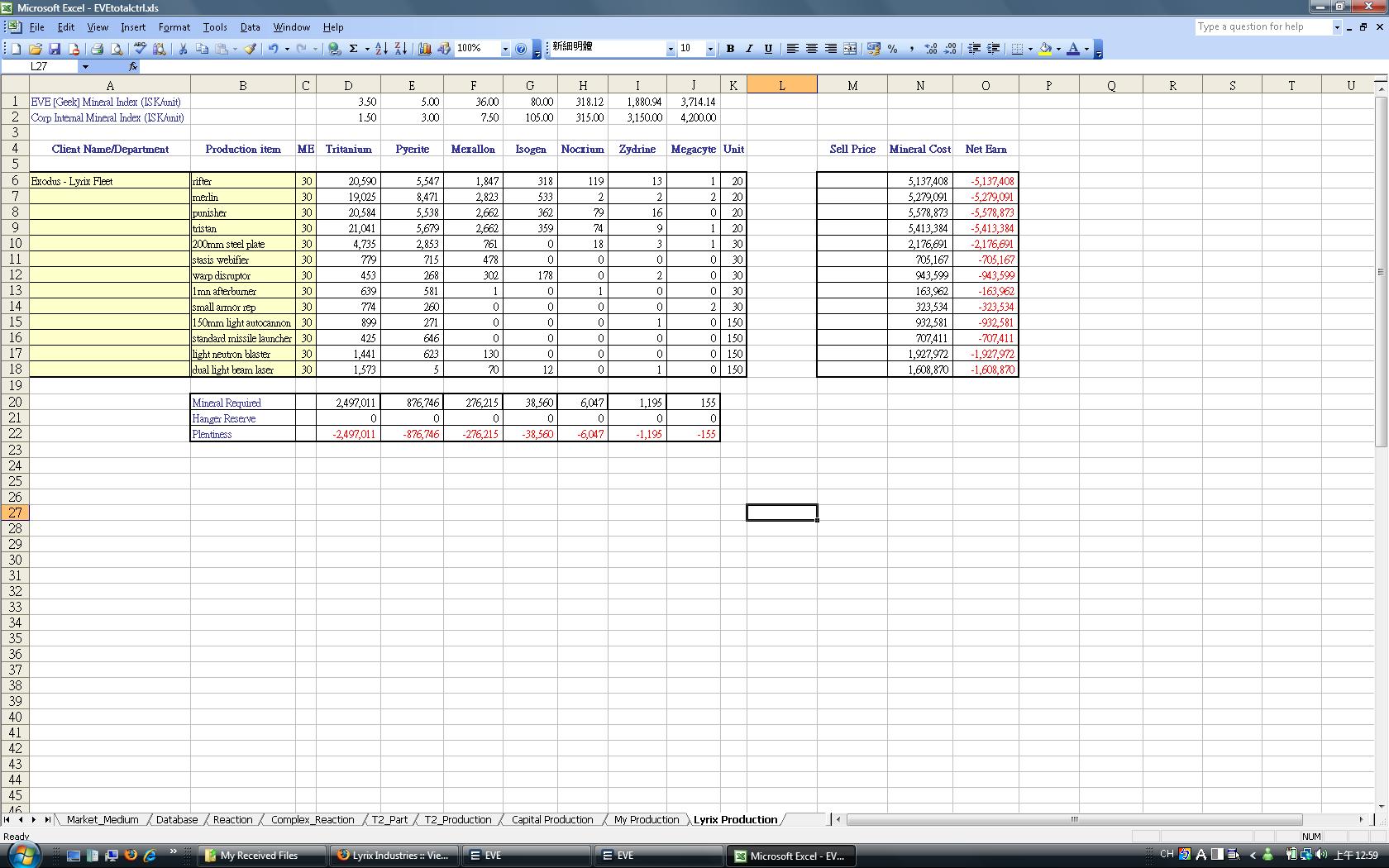Toggle underline formatting
The height and width of the screenshot is (868, 1389).
point(768,49)
